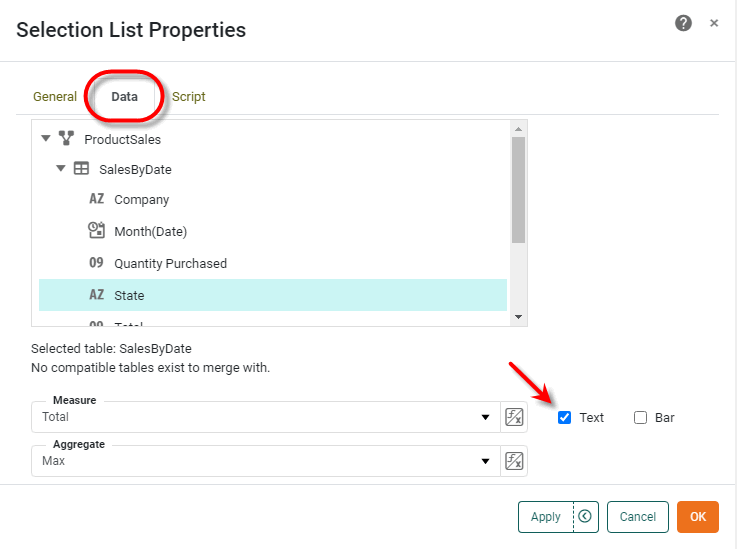Screen dimensions: 737x549
Task: Collapse the SalesByDate table node
Action: tap(61, 169)
